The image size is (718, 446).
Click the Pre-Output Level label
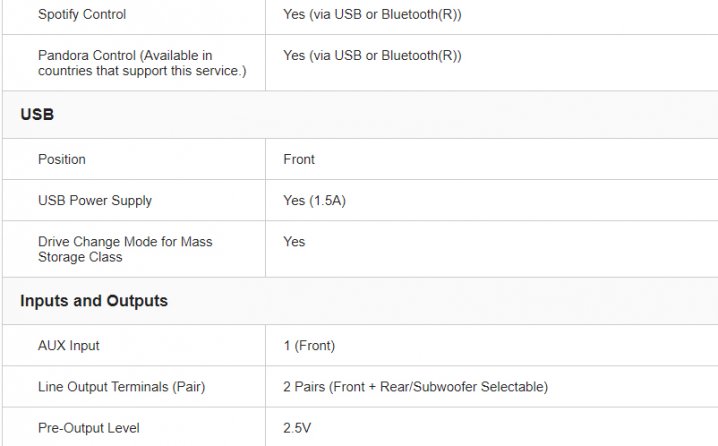pyautogui.click(x=89, y=428)
